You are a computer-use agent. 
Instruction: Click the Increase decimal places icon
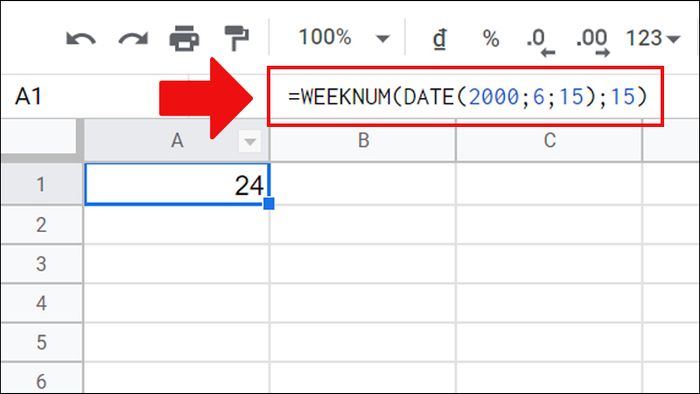point(593,42)
